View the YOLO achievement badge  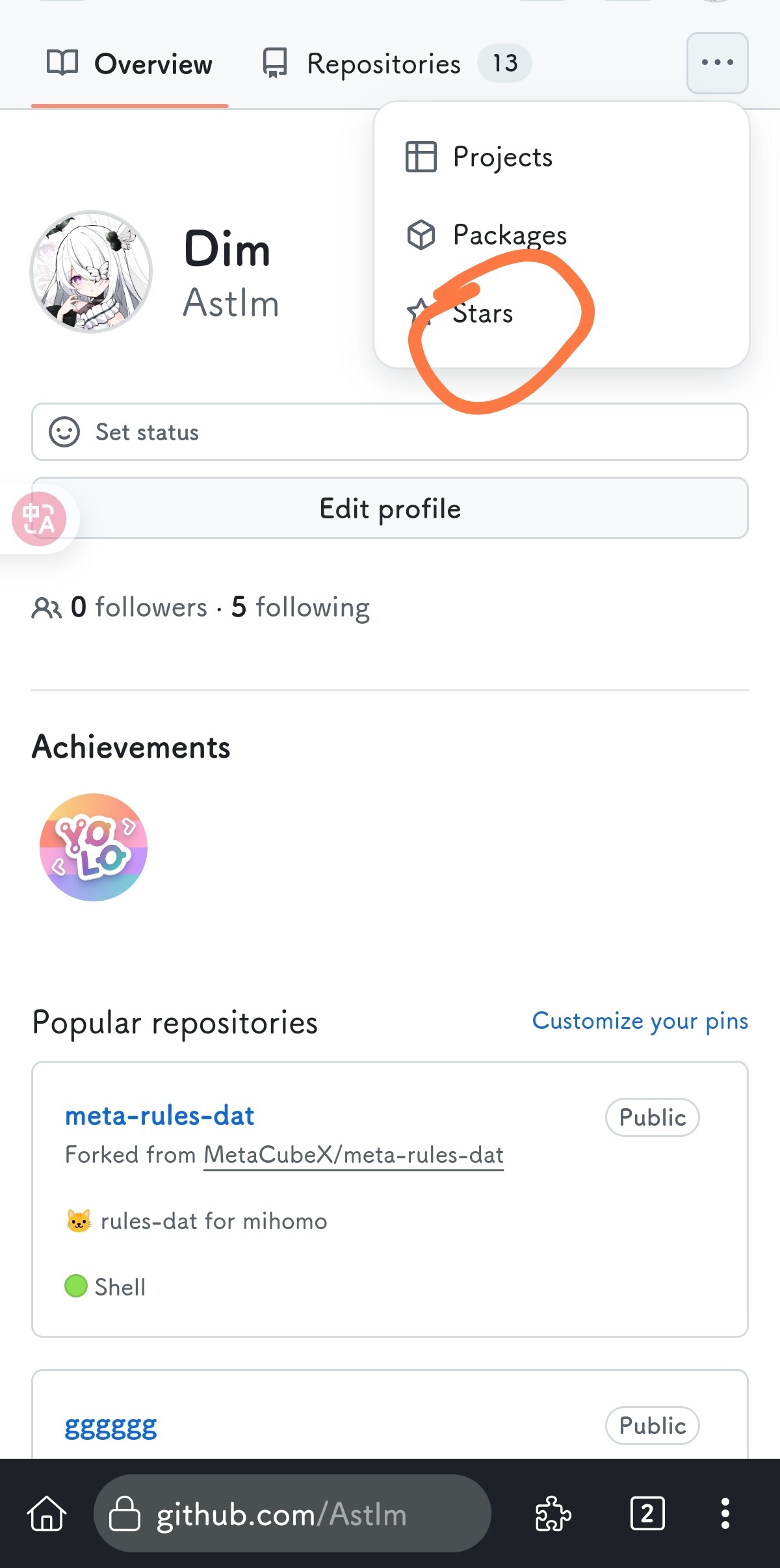[x=94, y=847]
